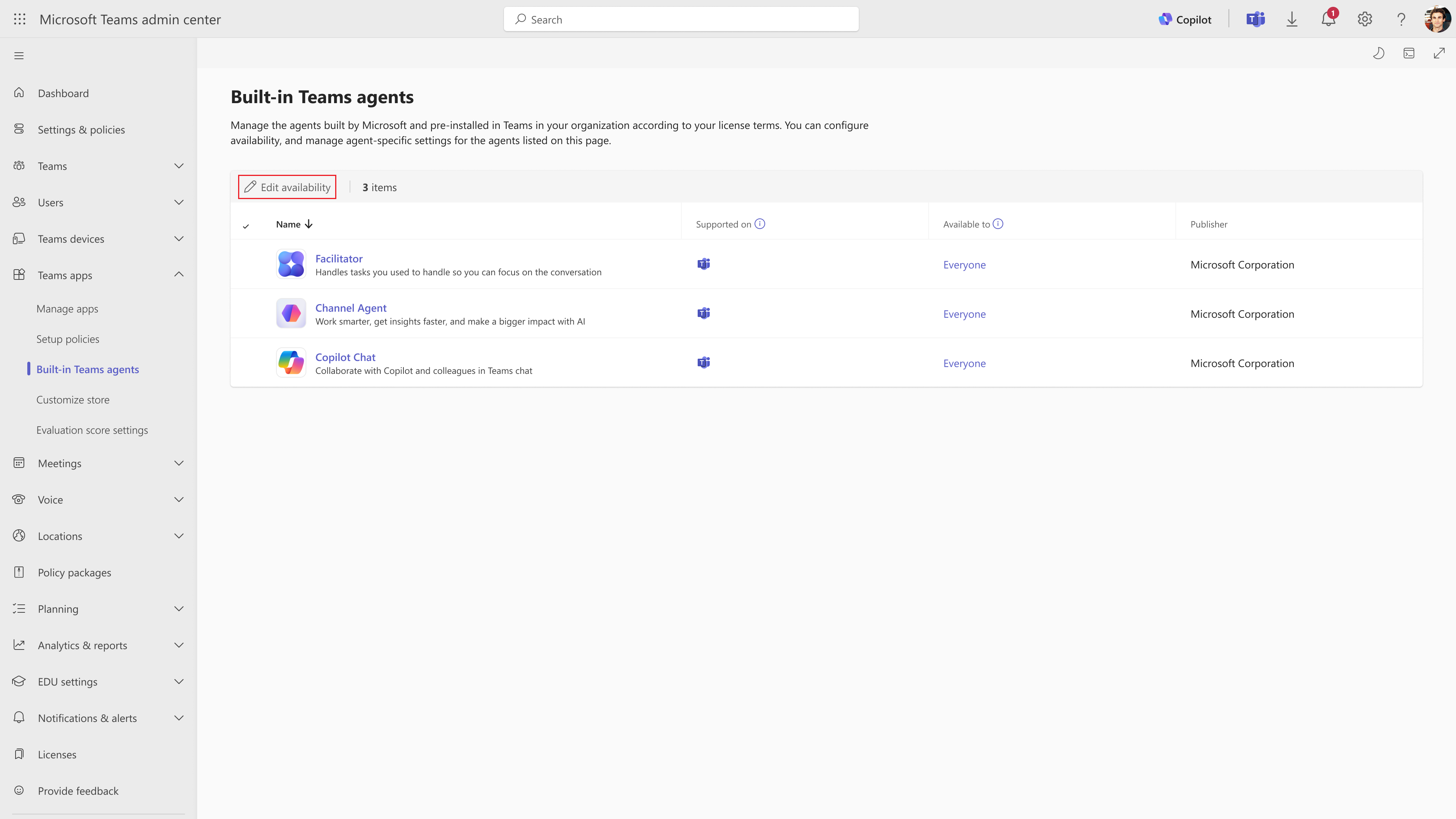Click the Facilitator app icon
Image resolution: width=1456 pixels, height=819 pixels.
point(291,264)
